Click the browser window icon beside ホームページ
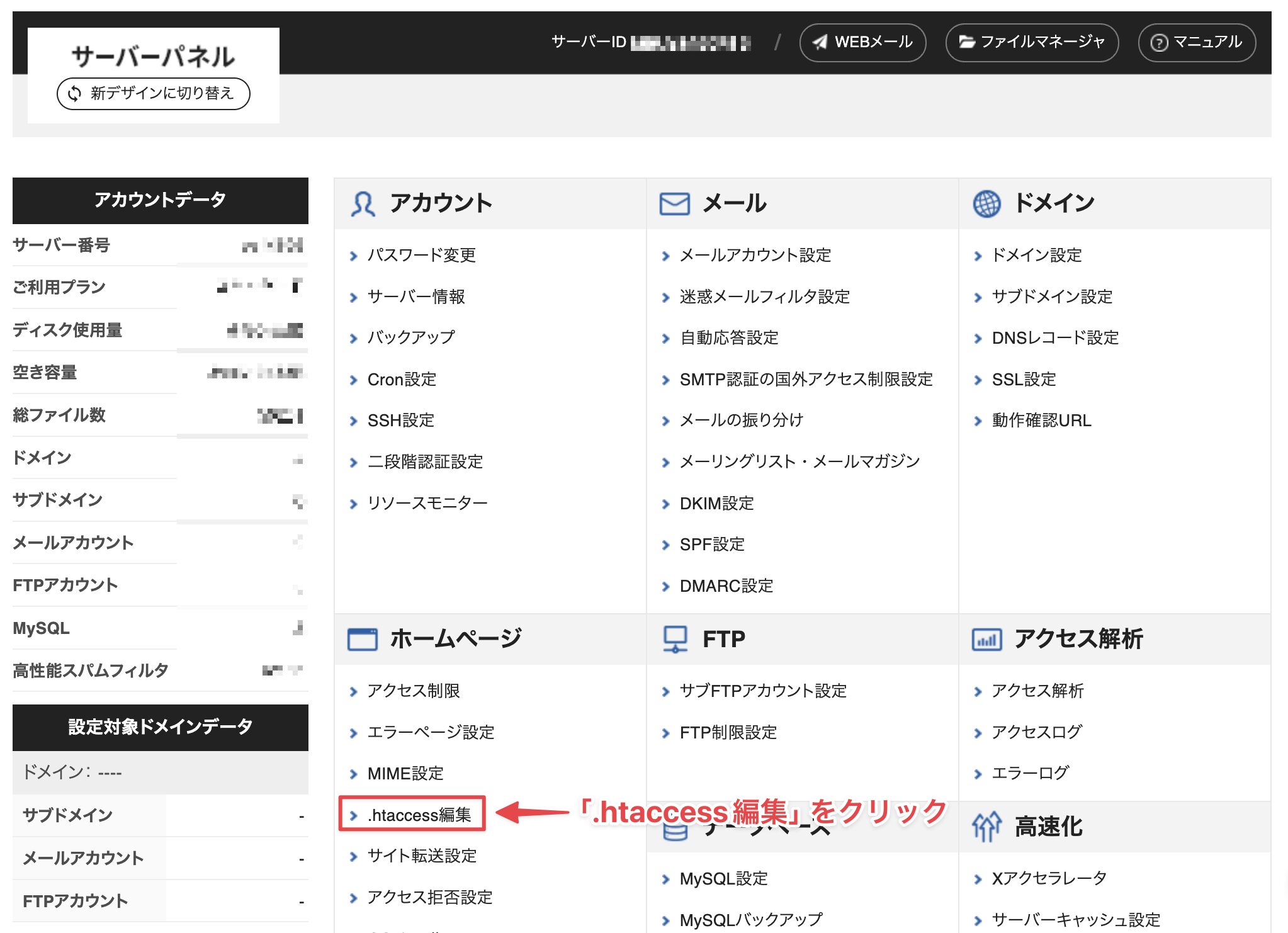Screen dimensions: 1288x933 (x=363, y=639)
